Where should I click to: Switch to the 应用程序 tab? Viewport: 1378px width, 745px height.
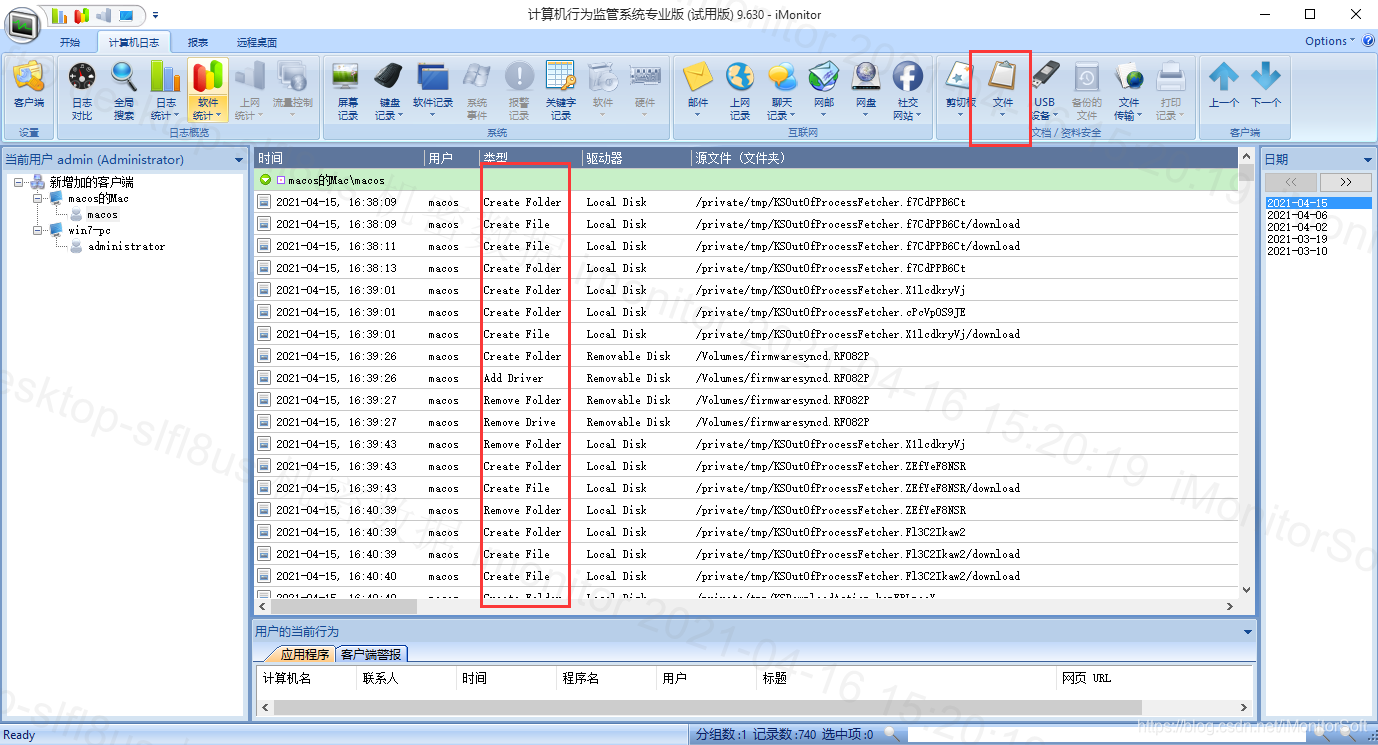pyautogui.click(x=304, y=654)
